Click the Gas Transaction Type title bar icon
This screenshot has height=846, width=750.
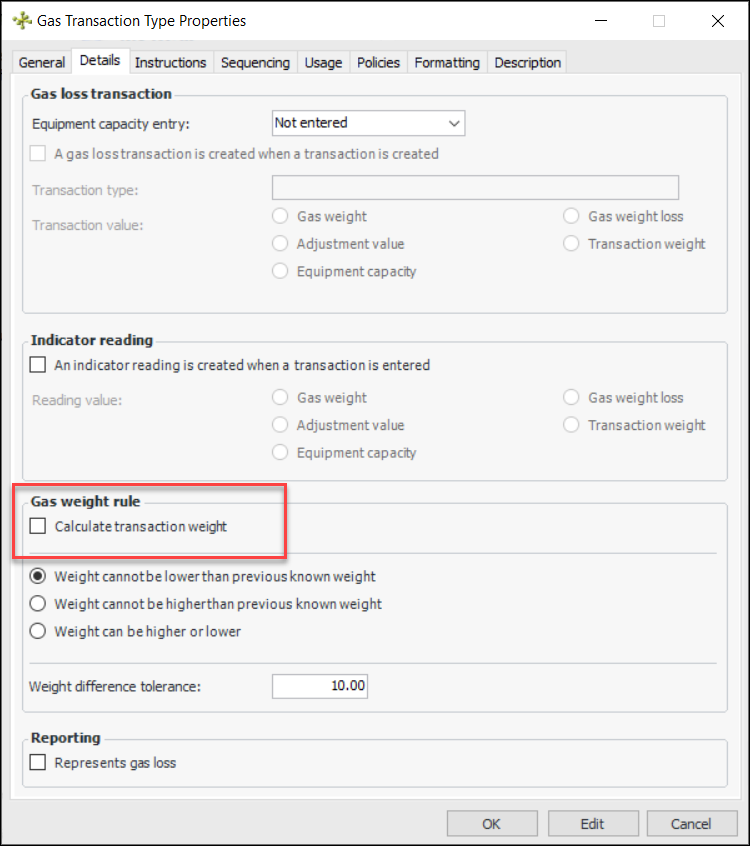pyautogui.click(x=21, y=20)
